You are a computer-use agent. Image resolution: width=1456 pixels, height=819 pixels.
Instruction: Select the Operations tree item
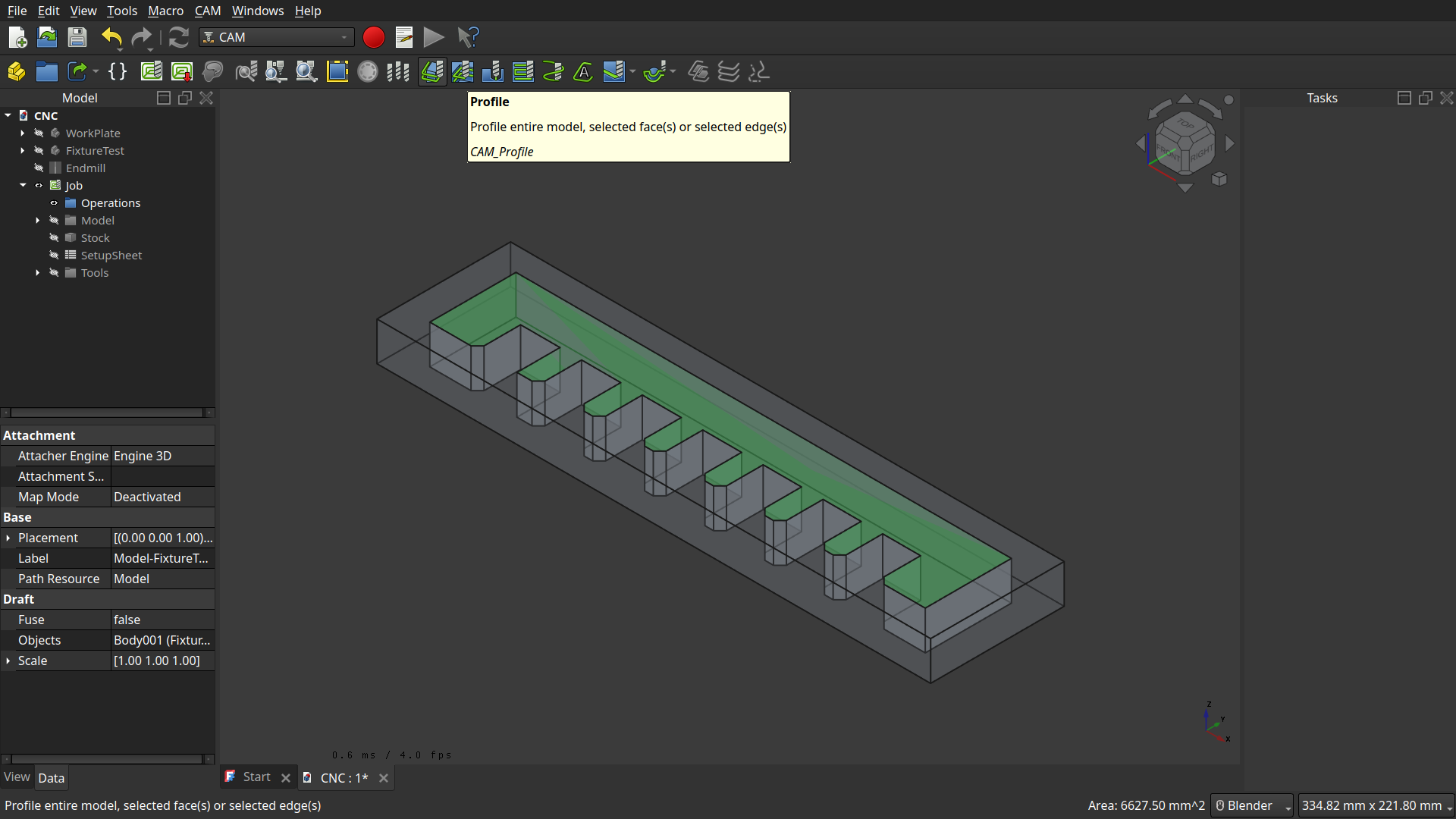(111, 202)
